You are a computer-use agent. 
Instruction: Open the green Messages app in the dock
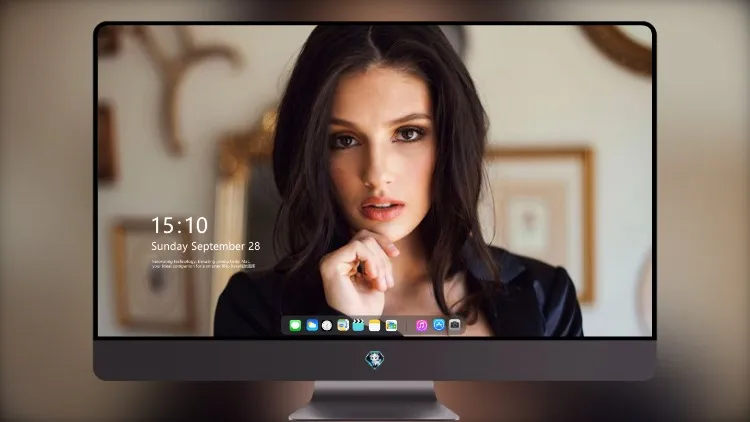click(295, 325)
